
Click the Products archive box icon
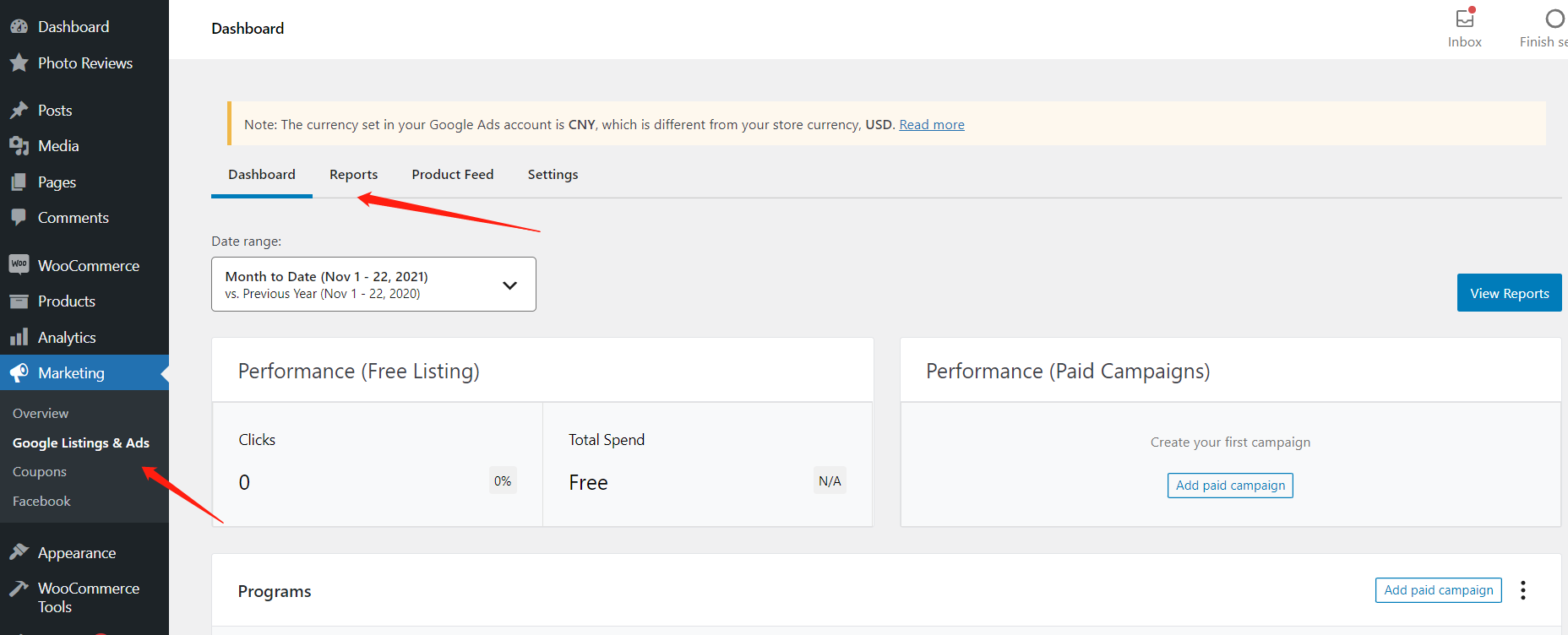[19, 301]
